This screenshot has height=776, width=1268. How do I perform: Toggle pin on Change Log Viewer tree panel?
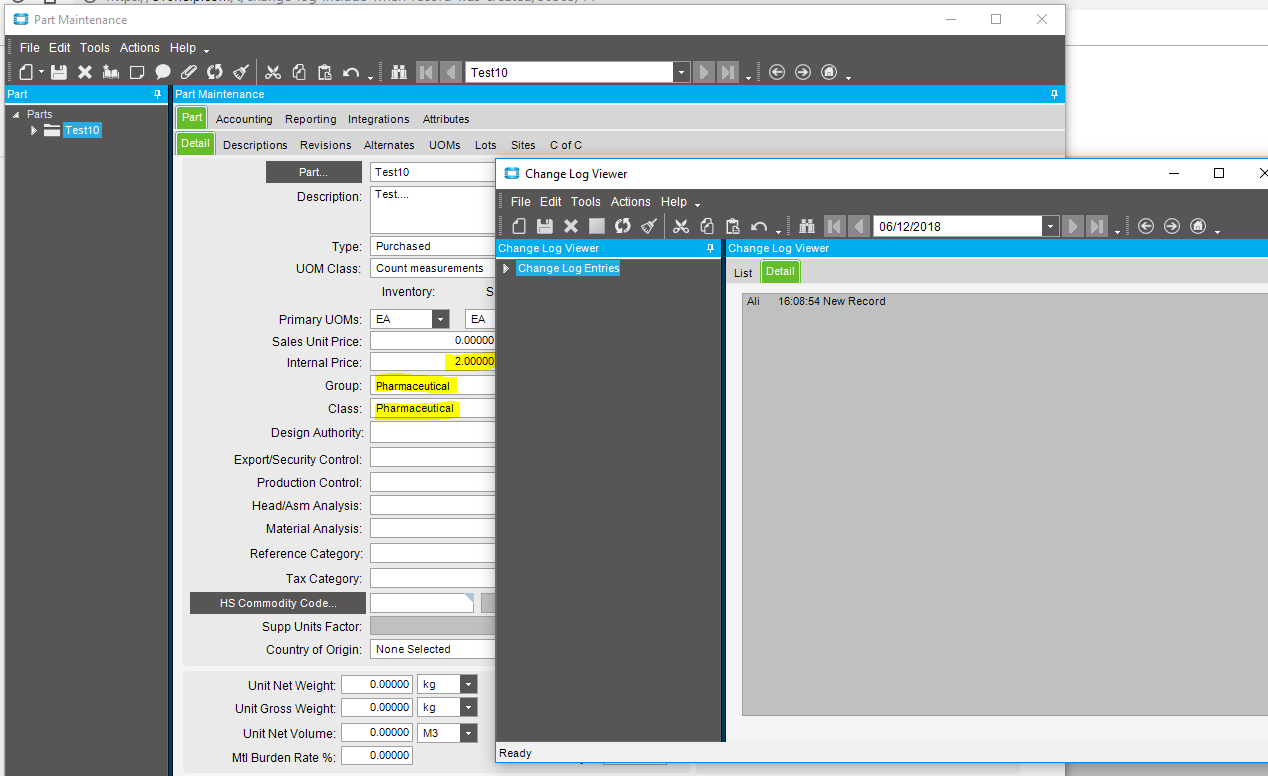pos(710,248)
